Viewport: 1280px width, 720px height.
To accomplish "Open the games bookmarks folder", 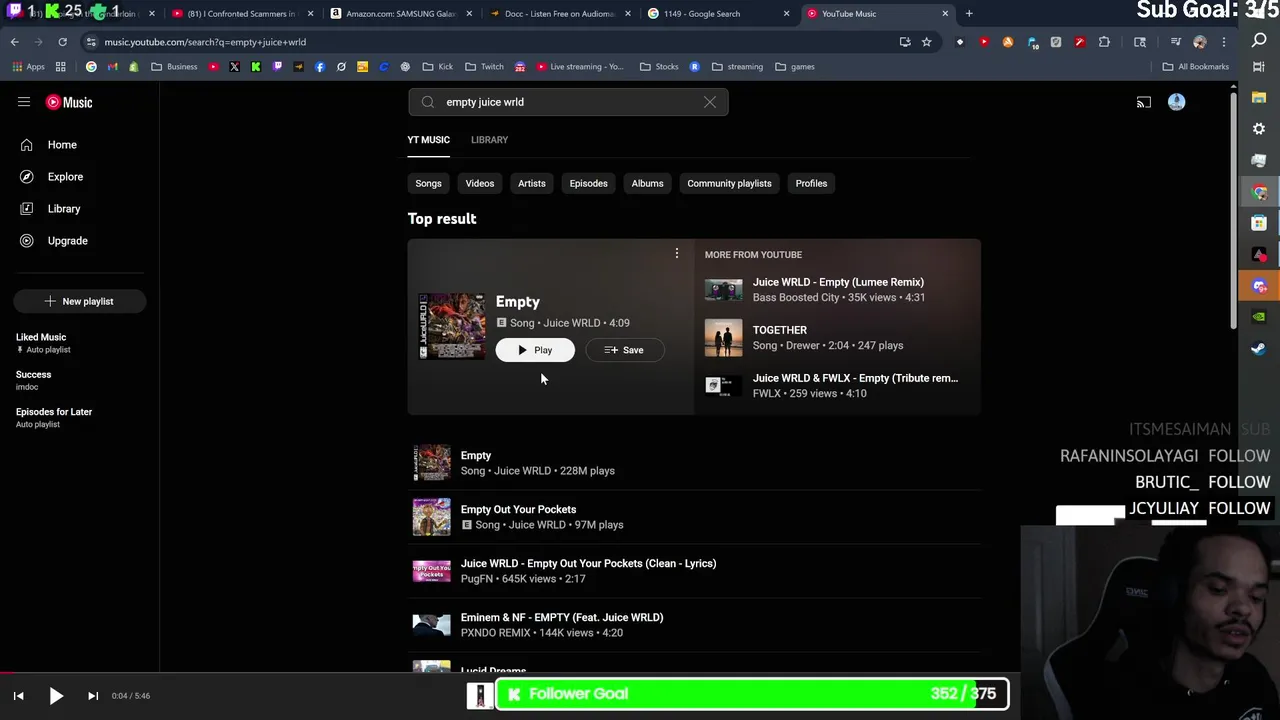I will click(795, 67).
